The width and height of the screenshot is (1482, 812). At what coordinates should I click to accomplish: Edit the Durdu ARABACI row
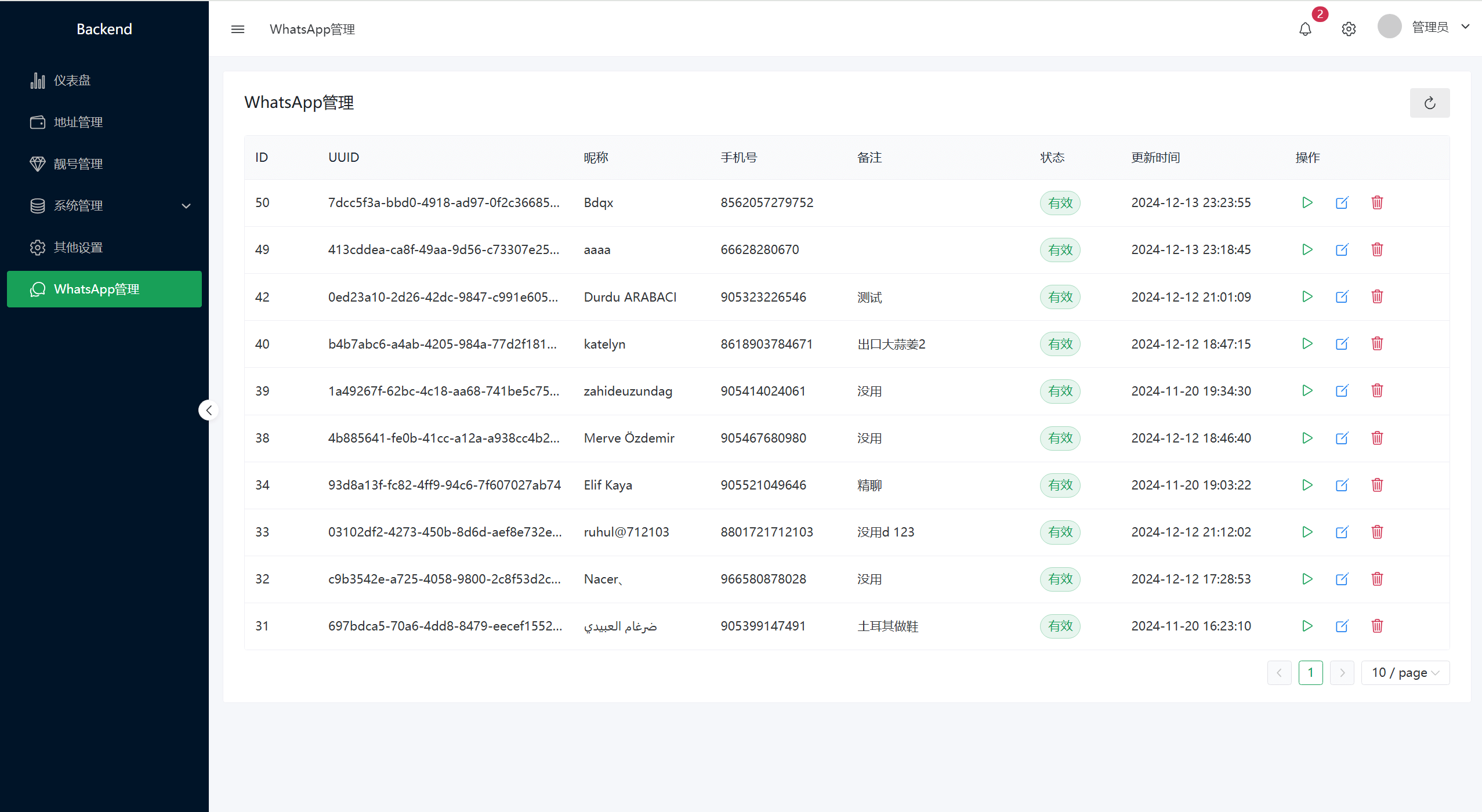pos(1342,297)
